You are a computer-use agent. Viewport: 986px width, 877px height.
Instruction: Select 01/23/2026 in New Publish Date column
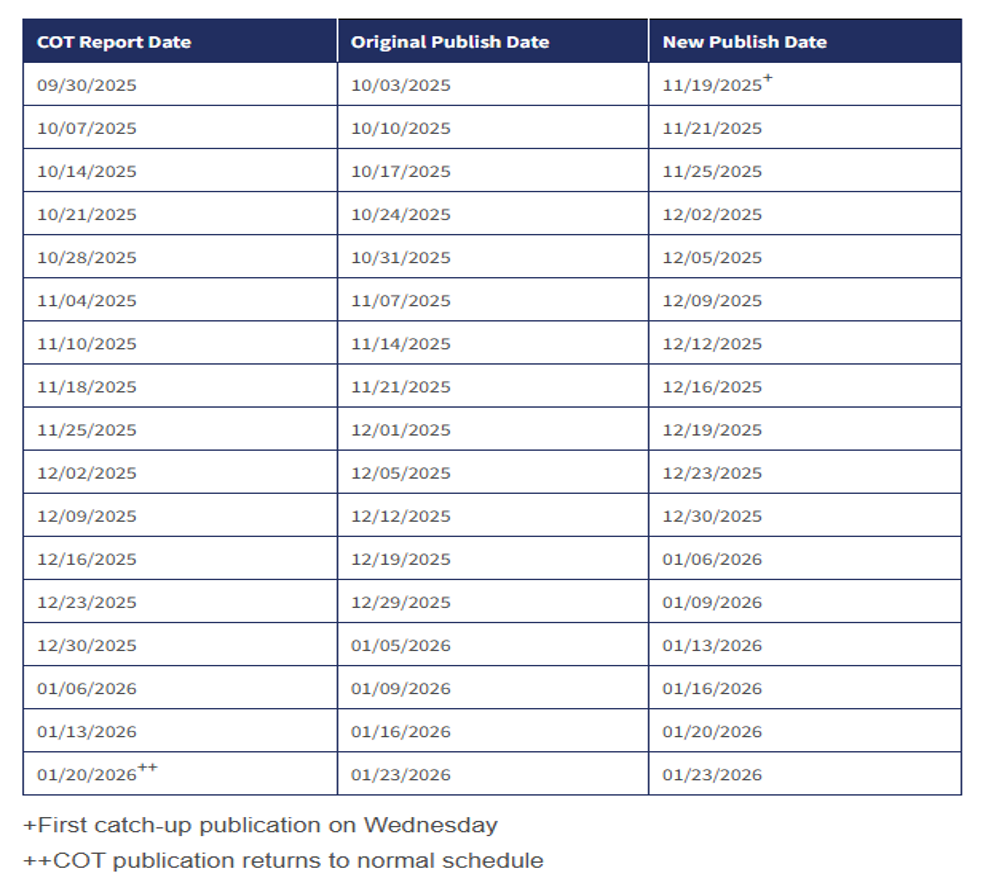pyautogui.click(x=712, y=775)
